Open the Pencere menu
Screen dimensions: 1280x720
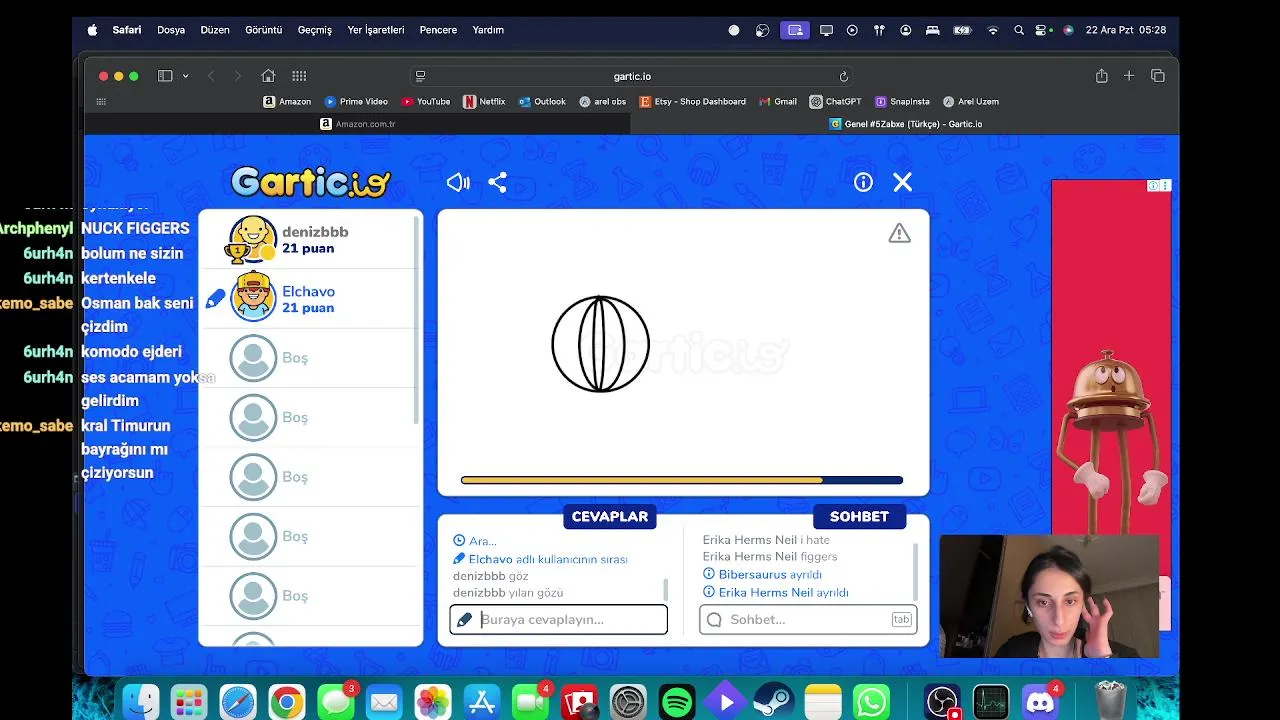[x=438, y=30]
